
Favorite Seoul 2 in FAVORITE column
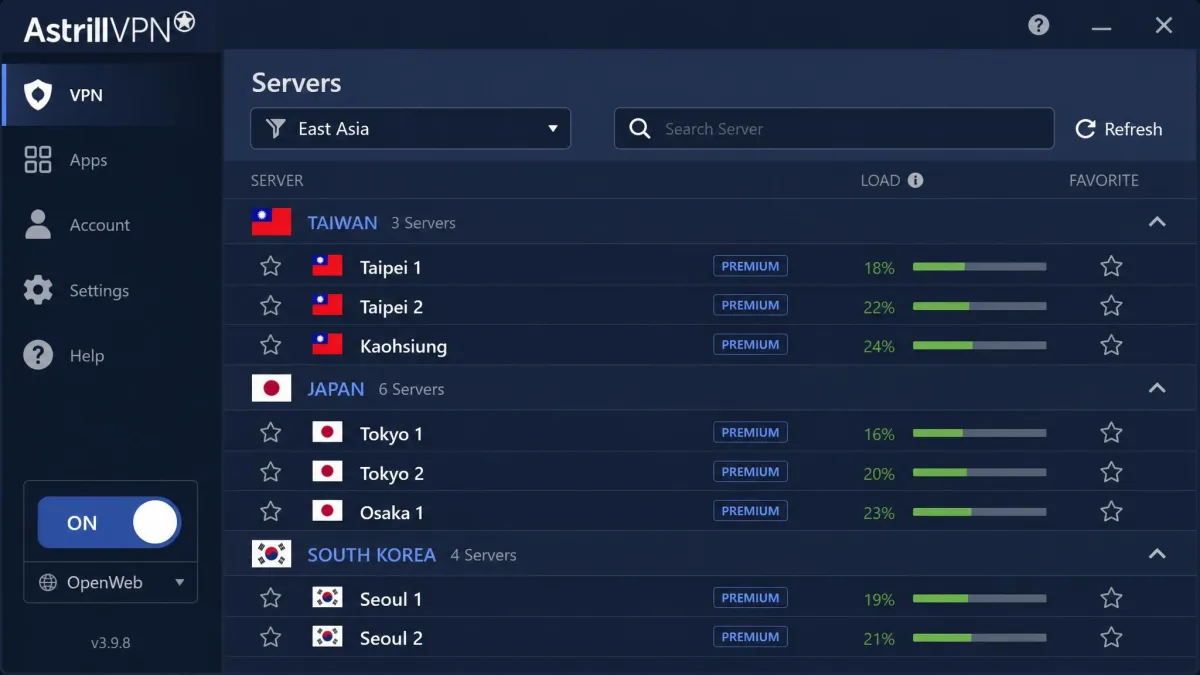pyautogui.click(x=1111, y=636)
